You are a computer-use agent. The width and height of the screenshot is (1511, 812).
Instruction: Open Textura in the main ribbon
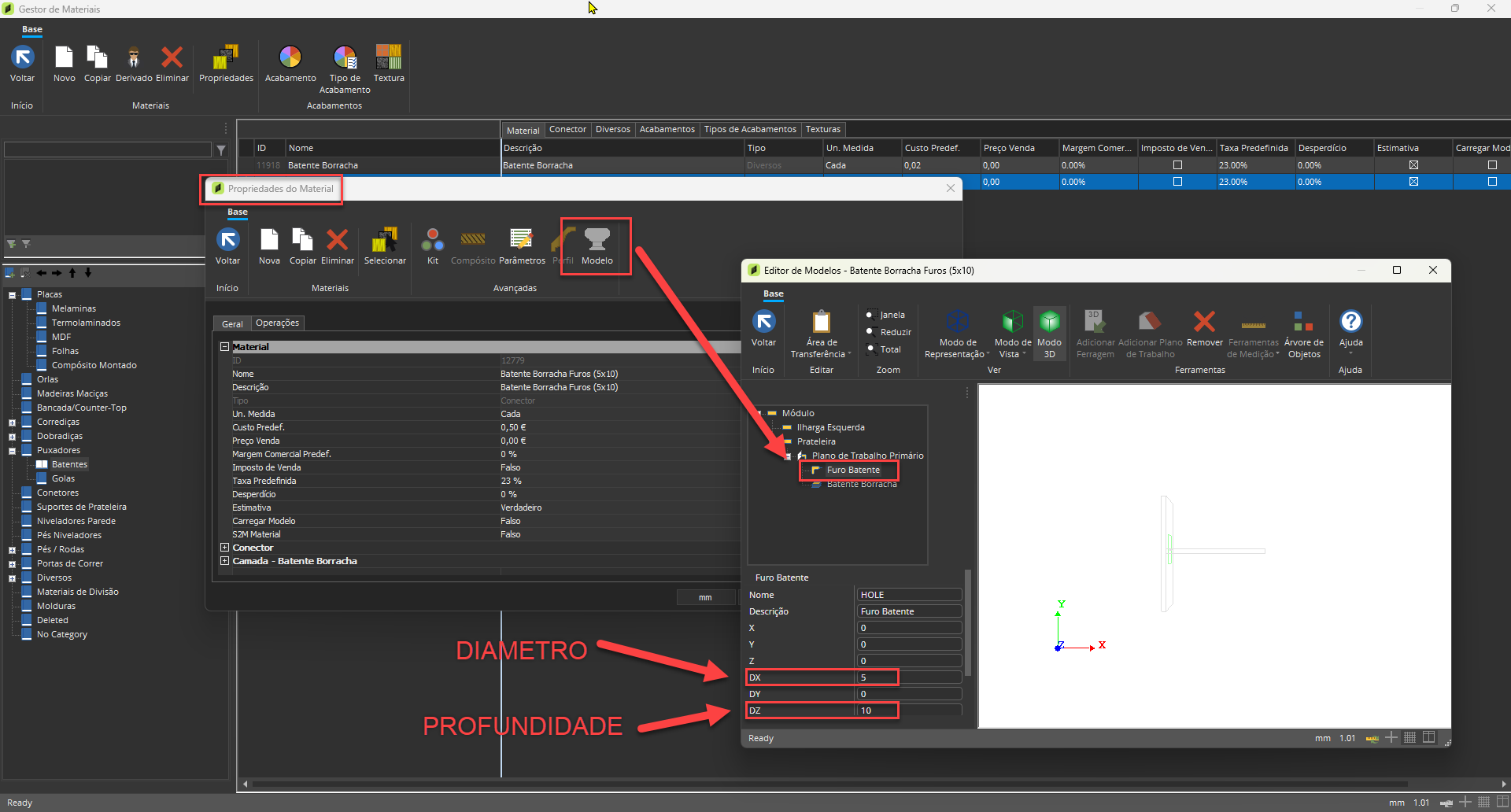(x=389, y=58)
